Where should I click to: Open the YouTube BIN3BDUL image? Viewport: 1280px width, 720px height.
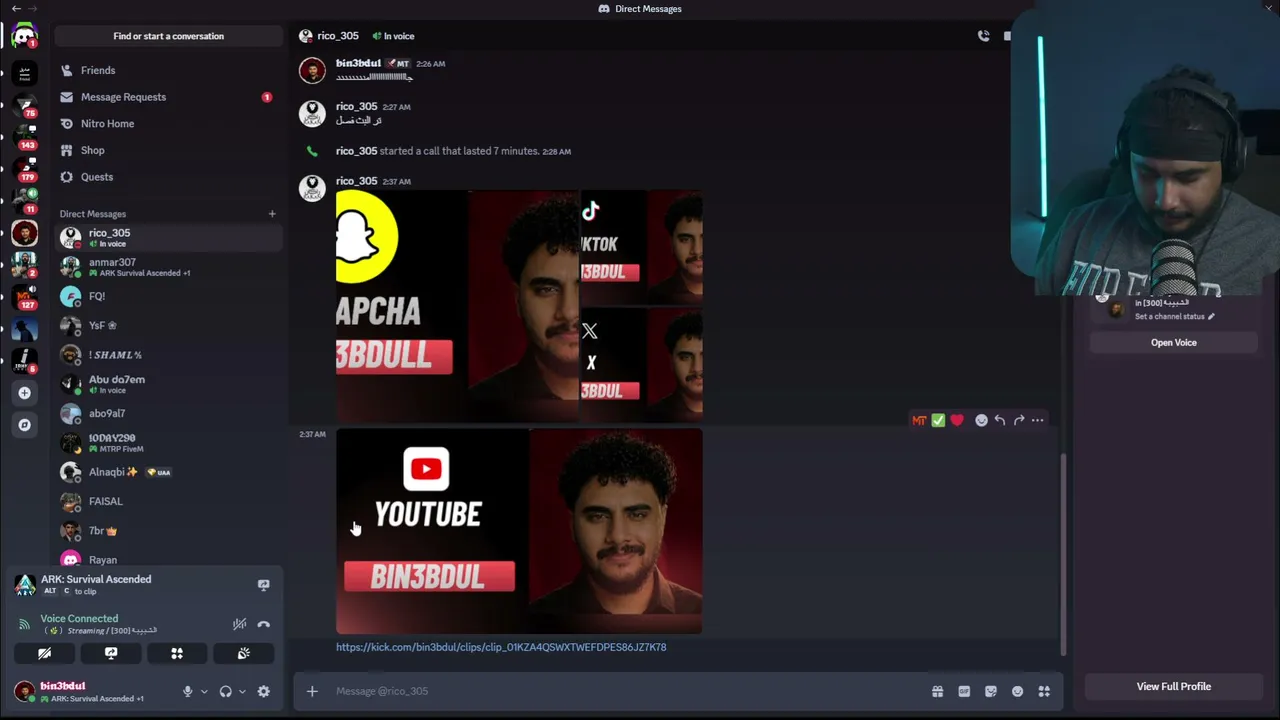pos(519,531)
